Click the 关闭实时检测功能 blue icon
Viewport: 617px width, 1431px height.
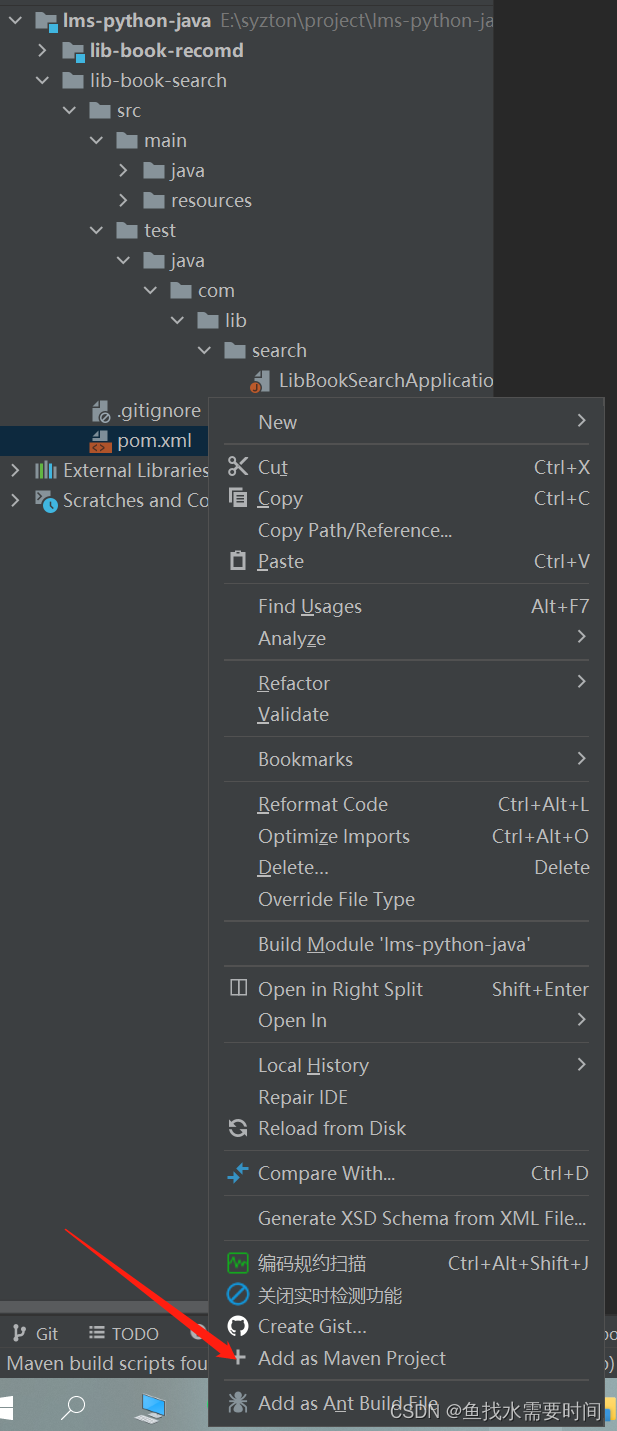pyautogui.click(x=238, y=1295)
